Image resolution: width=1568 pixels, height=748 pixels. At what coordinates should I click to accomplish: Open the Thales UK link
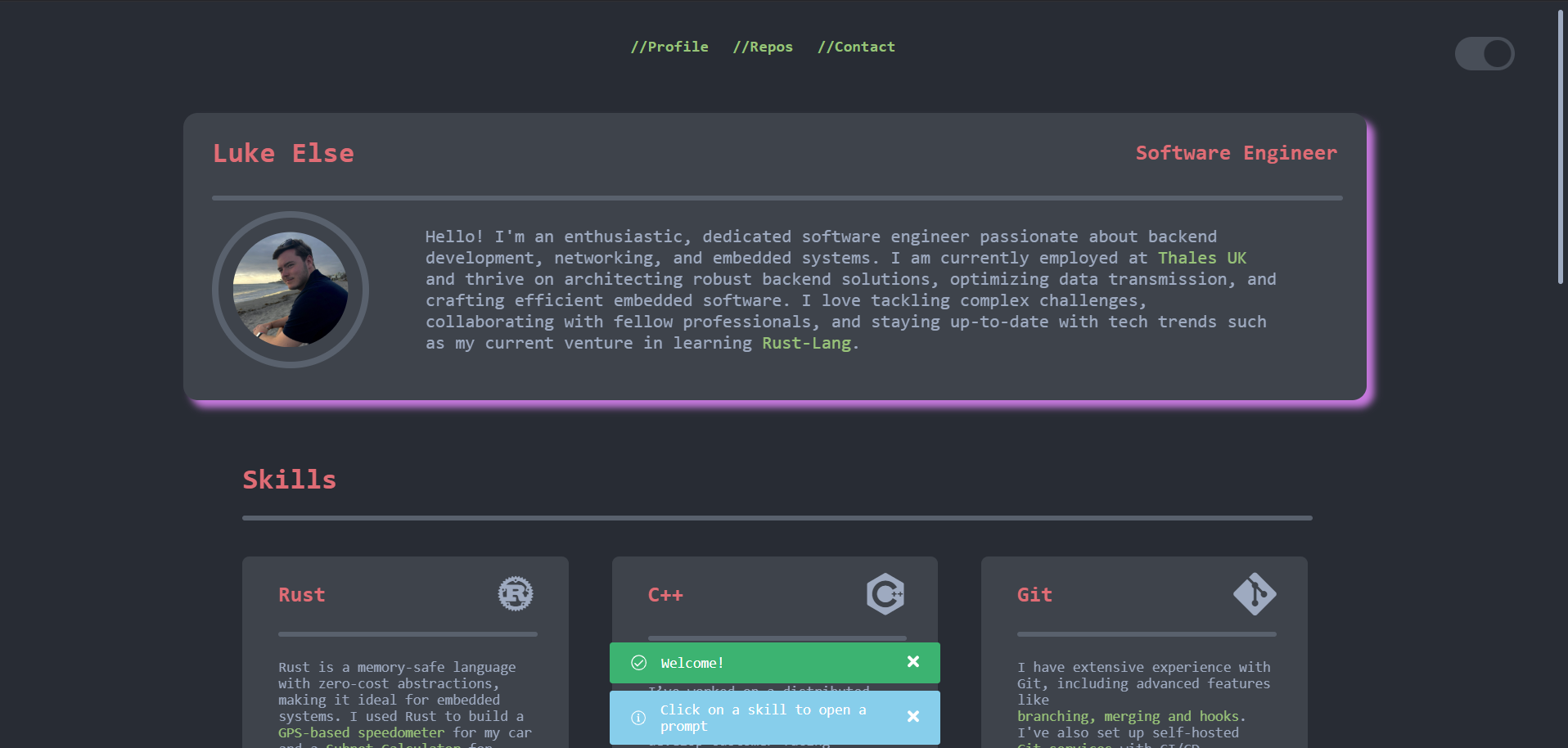click(x=1201, y=258)
